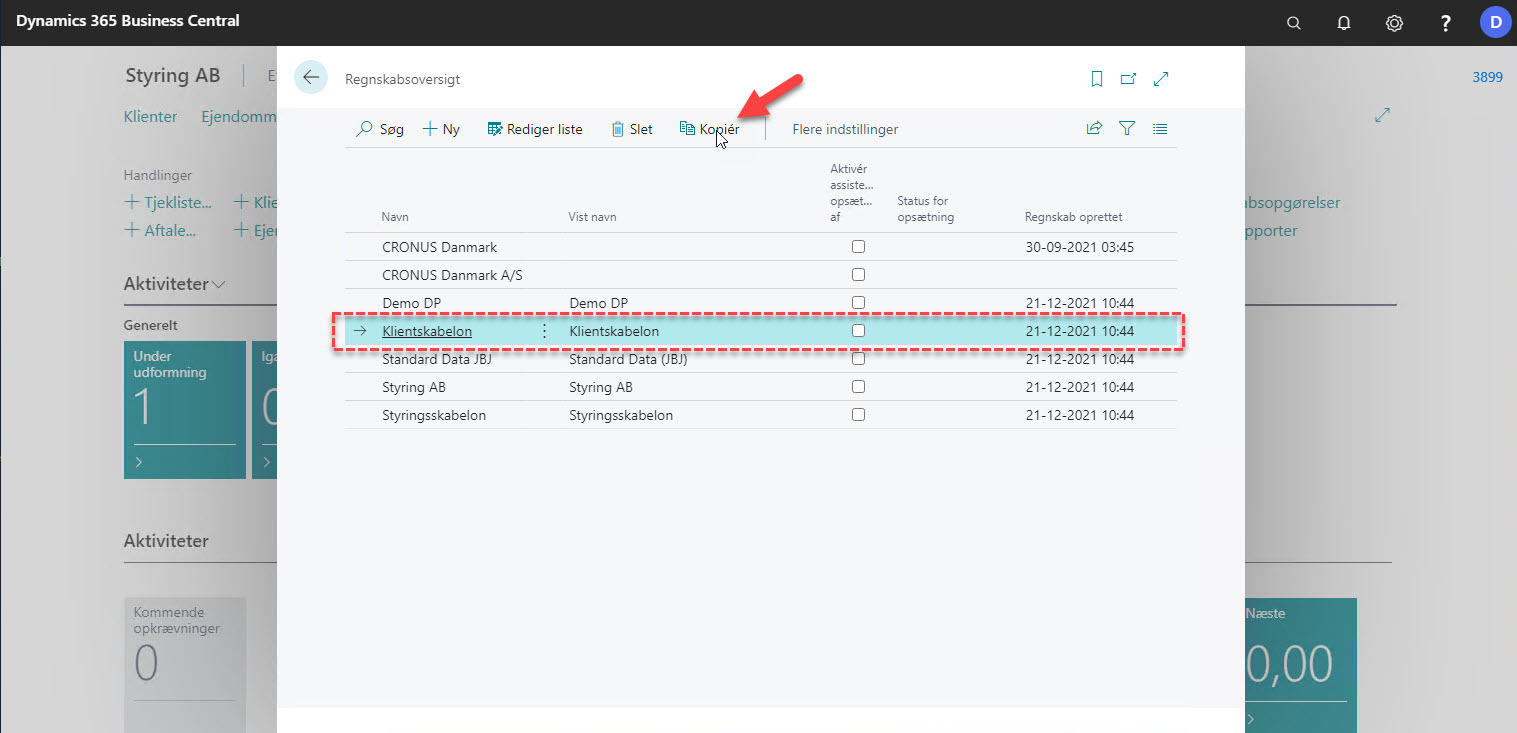Tick the checkbox for CRONUS Danmark
The image size is (1517, 733).
pos(858,247)
